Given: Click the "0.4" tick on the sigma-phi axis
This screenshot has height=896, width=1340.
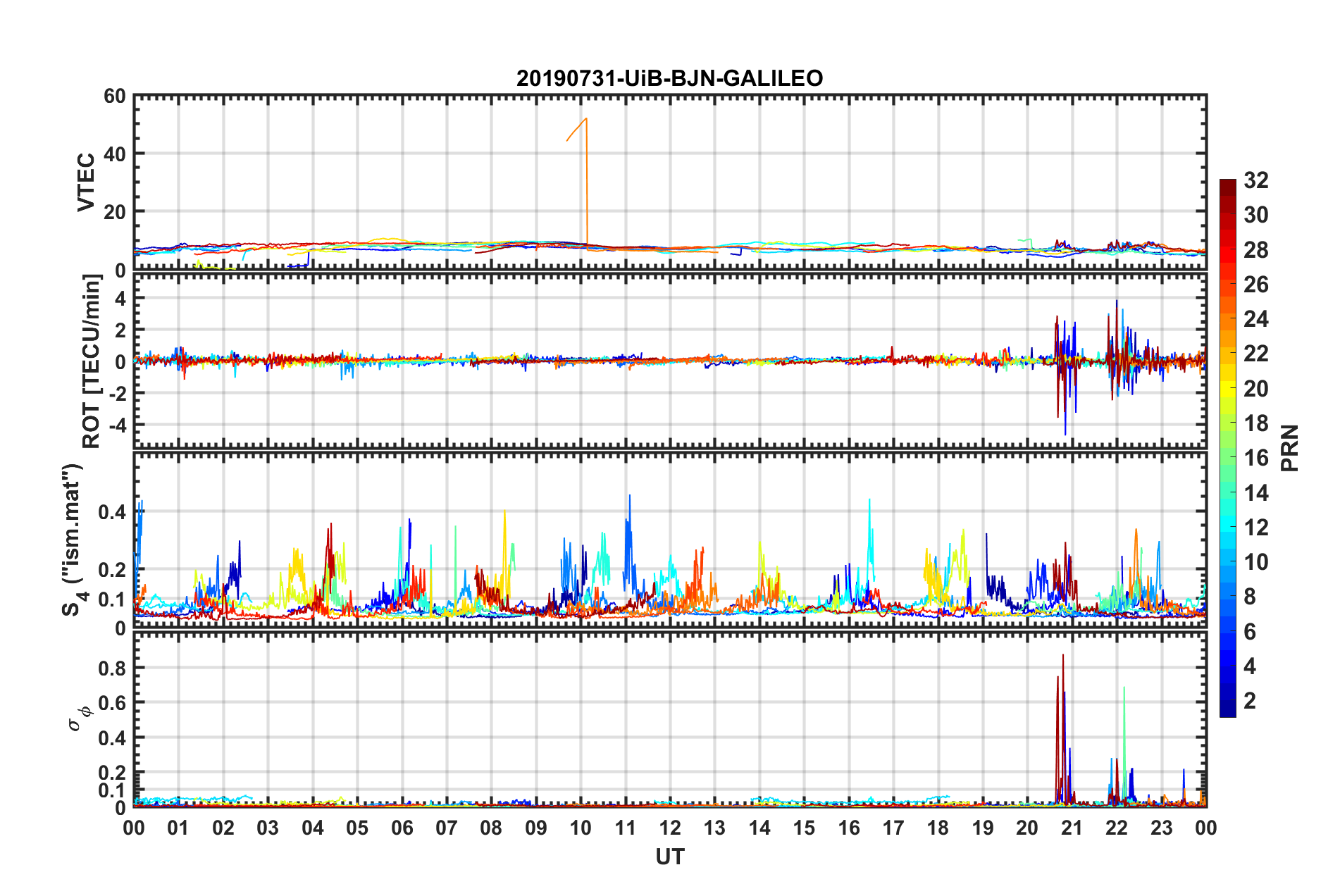Looking at the screenshot, I should pos(112,738).
